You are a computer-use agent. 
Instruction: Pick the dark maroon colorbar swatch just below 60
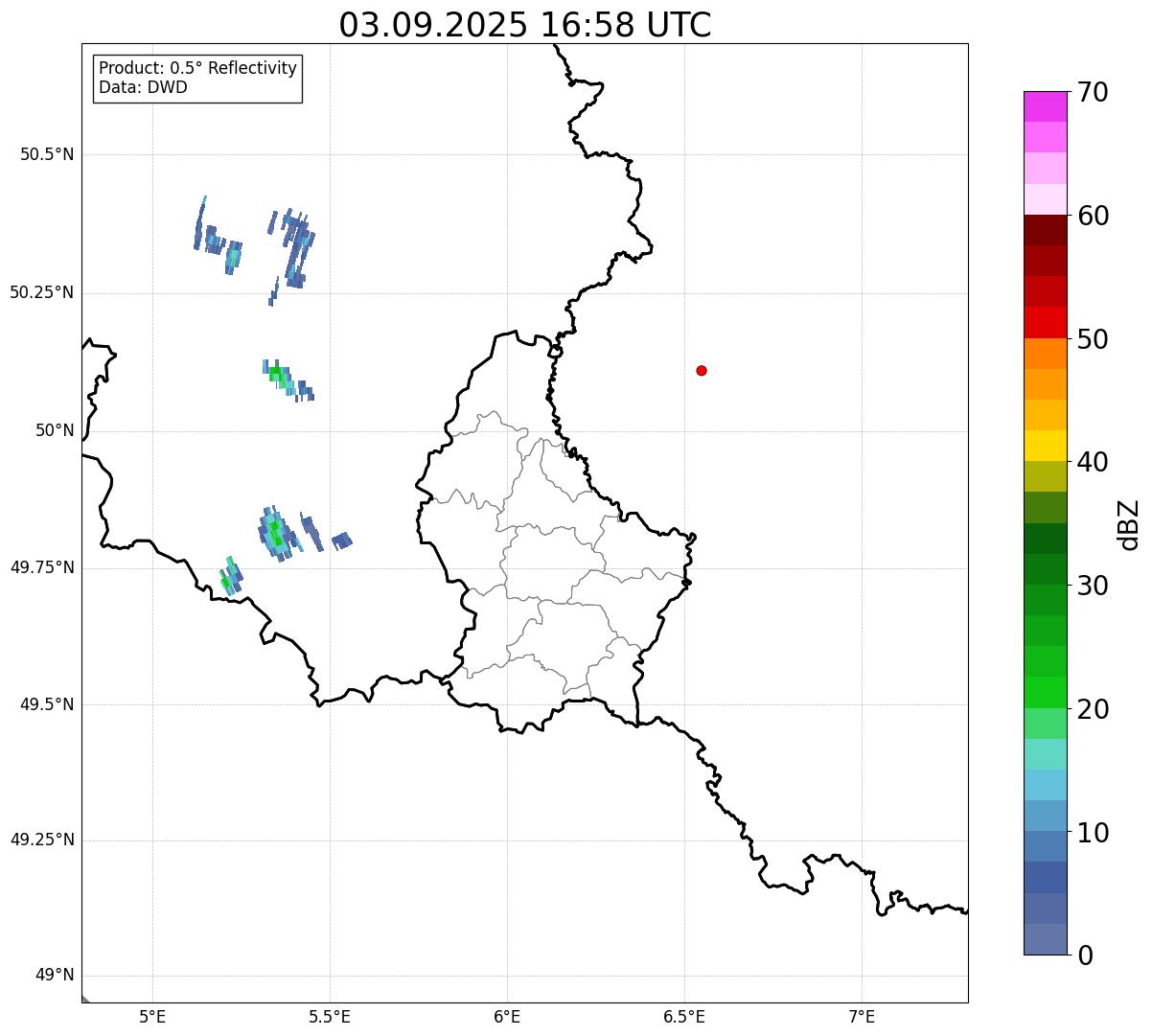pyautogui.click(x=1045, y=230)
